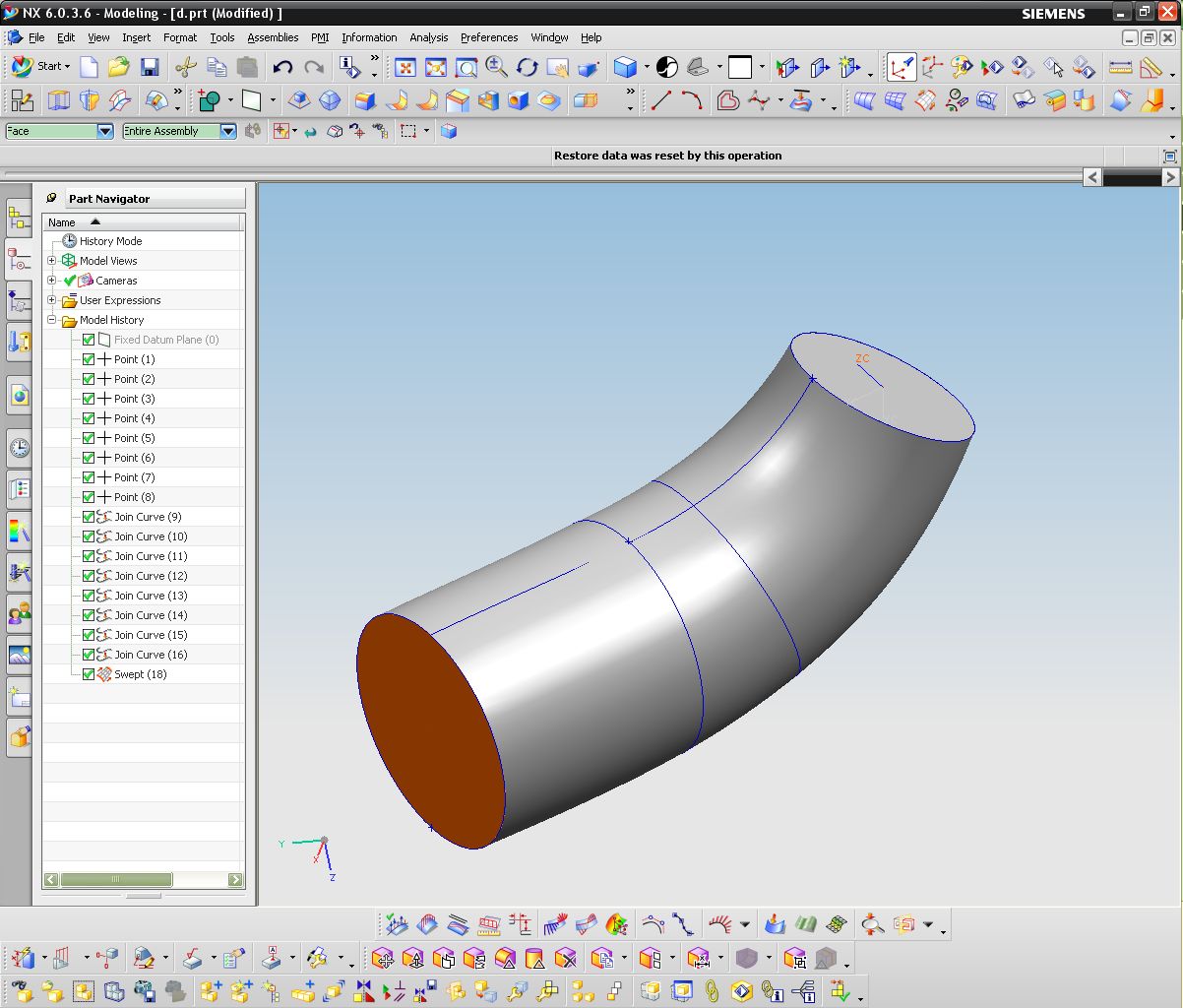1183x1008 pixels.
Task: Click the Open folder icon
Action: pyautogui.click(x=119, y=67)
